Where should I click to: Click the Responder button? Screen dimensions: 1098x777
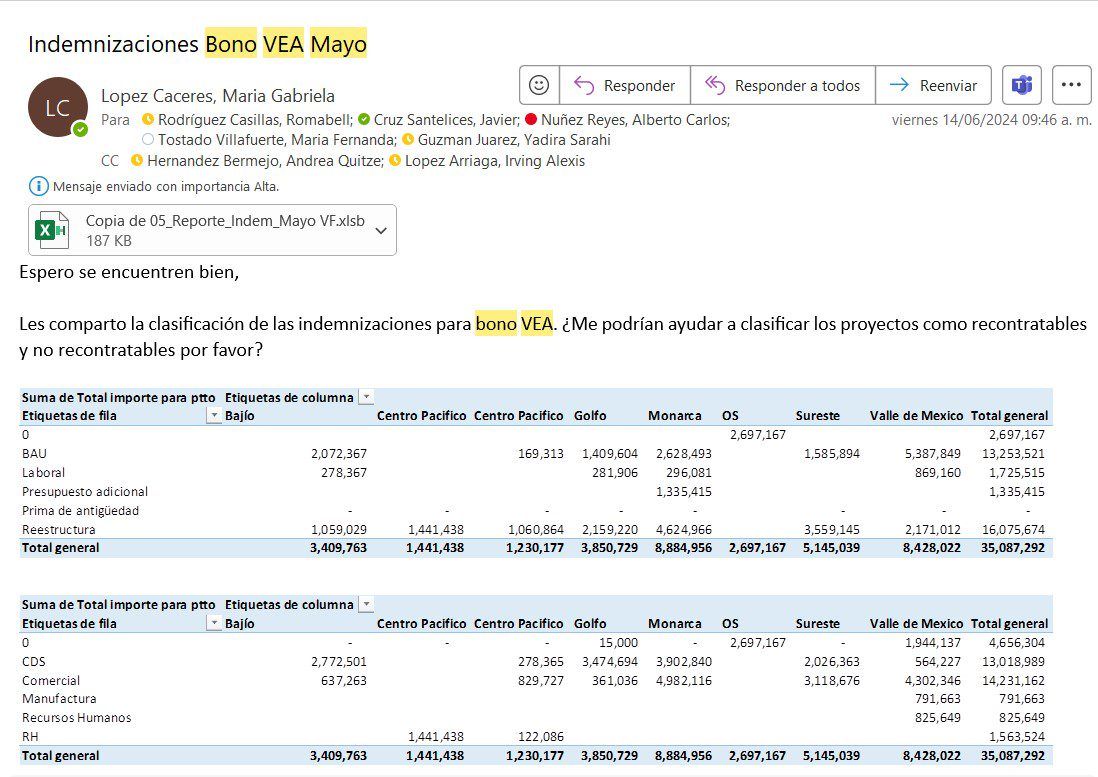pos(624,85)
